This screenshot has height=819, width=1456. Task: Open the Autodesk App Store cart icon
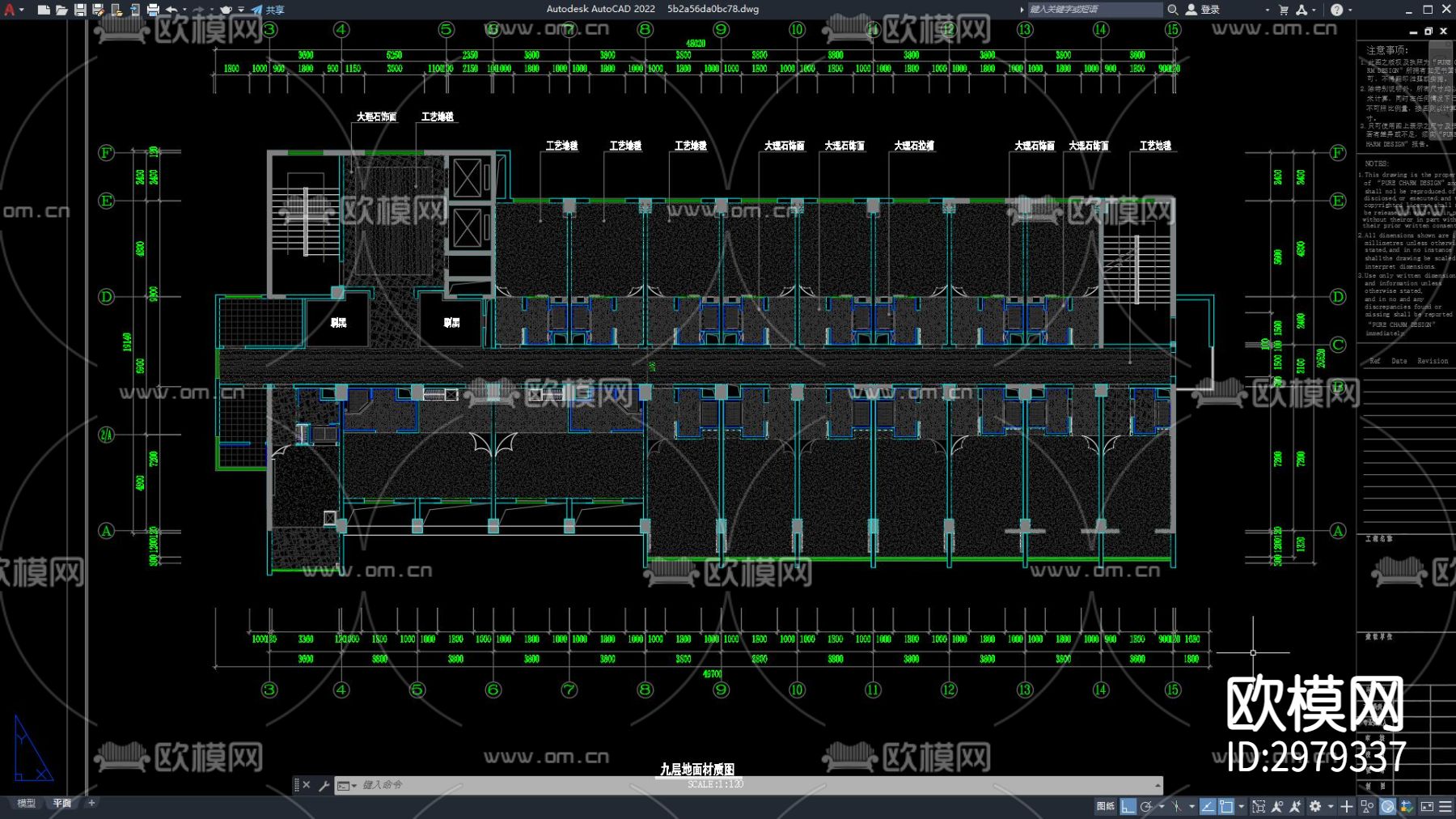tap(1283, 10)
